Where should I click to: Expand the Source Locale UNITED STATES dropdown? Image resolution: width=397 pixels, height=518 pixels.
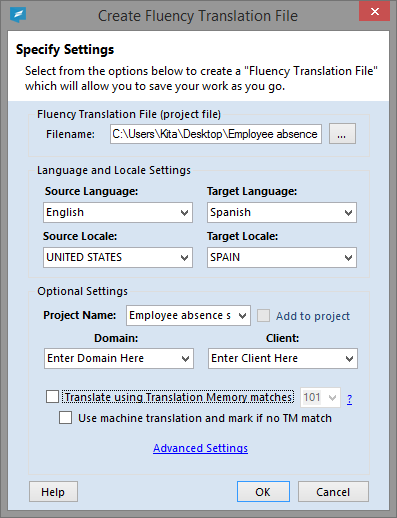(118, 257)
